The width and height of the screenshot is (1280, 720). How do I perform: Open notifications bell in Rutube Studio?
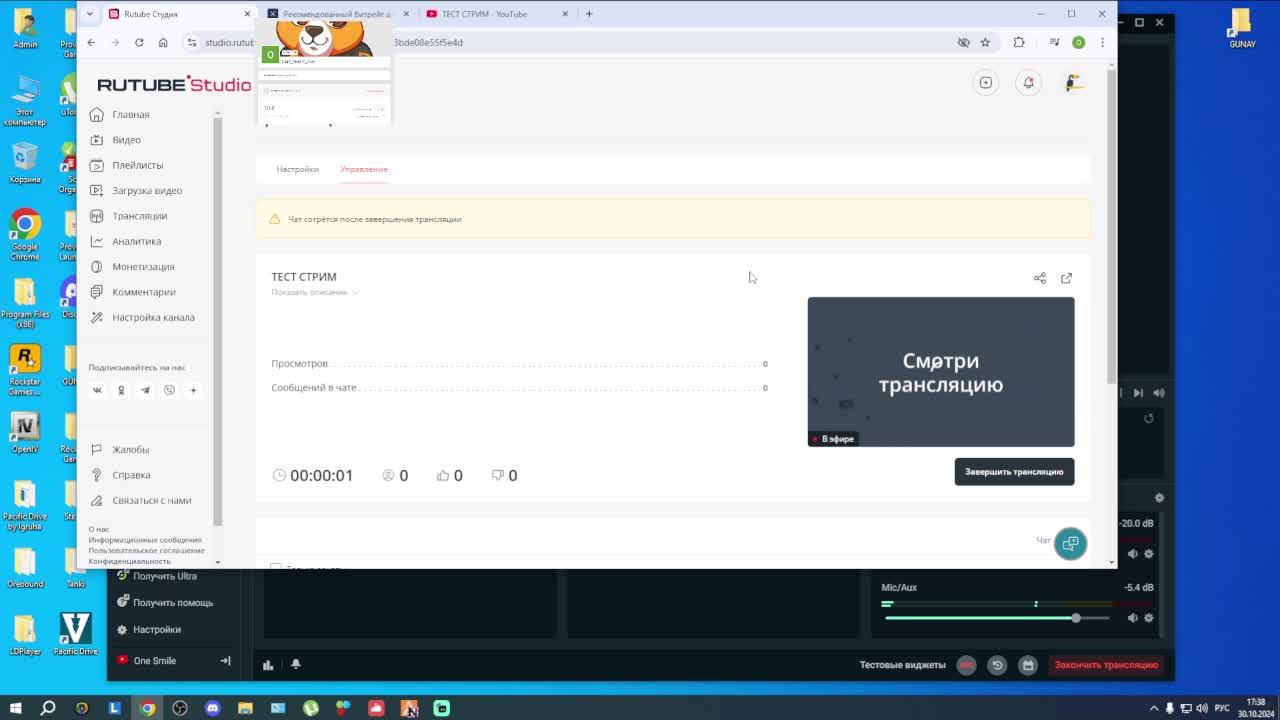[x=1028, y=83]
